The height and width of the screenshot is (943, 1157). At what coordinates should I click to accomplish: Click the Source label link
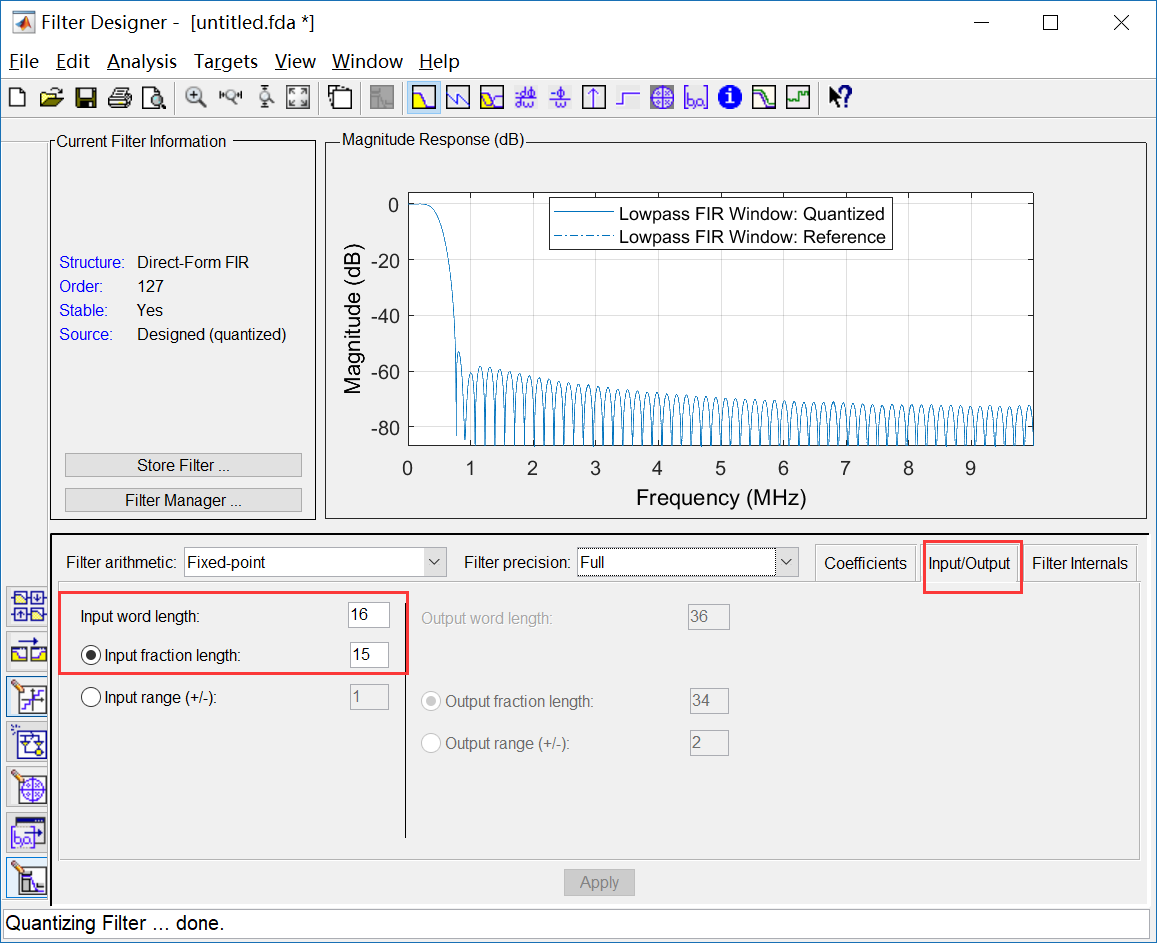pyautogui.click(x=86, y=334)
